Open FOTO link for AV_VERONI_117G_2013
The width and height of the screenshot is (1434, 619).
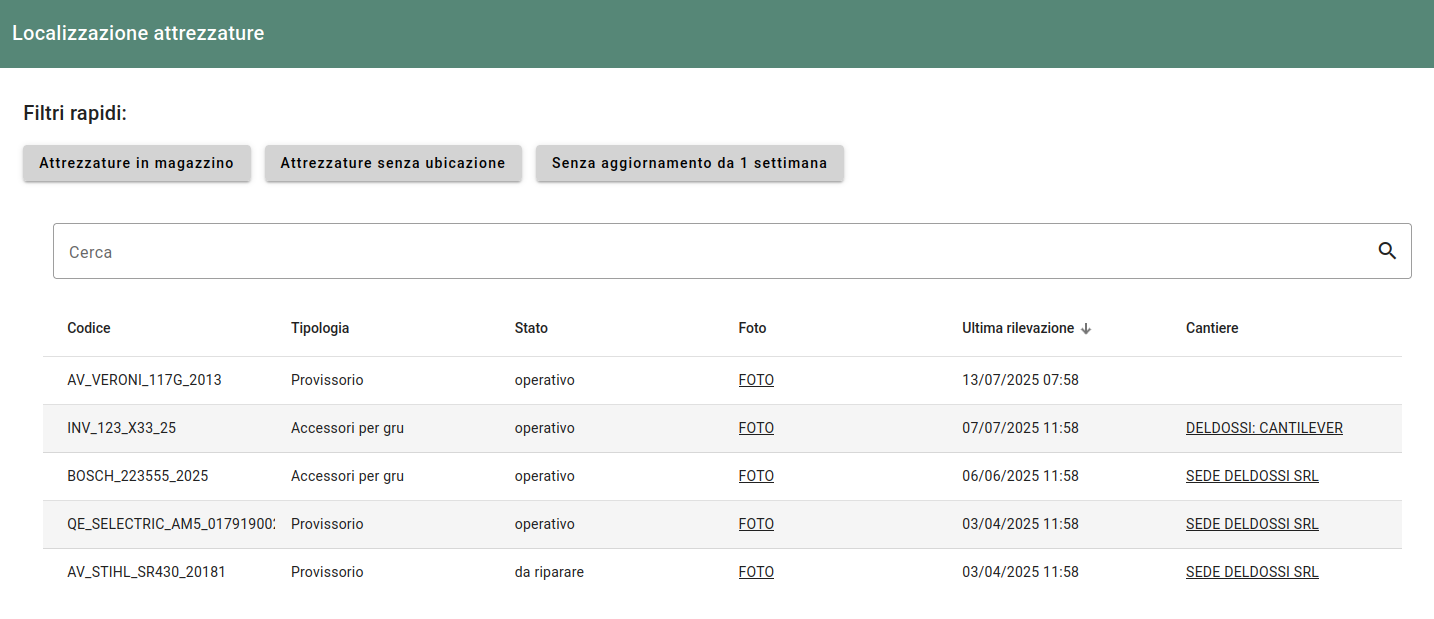(756, 380)
